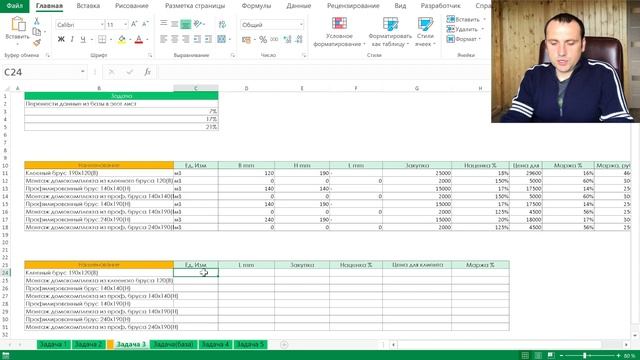The width and height of the screenshot is (640, 360).
Task: Switch to the Рецензирование ribbon tab
Action: click(353, 6)
